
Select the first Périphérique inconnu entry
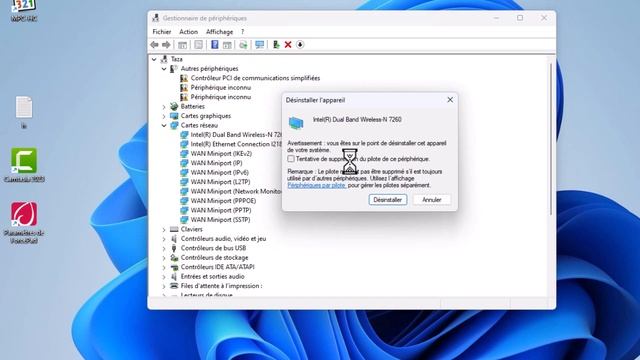(221, 87)
